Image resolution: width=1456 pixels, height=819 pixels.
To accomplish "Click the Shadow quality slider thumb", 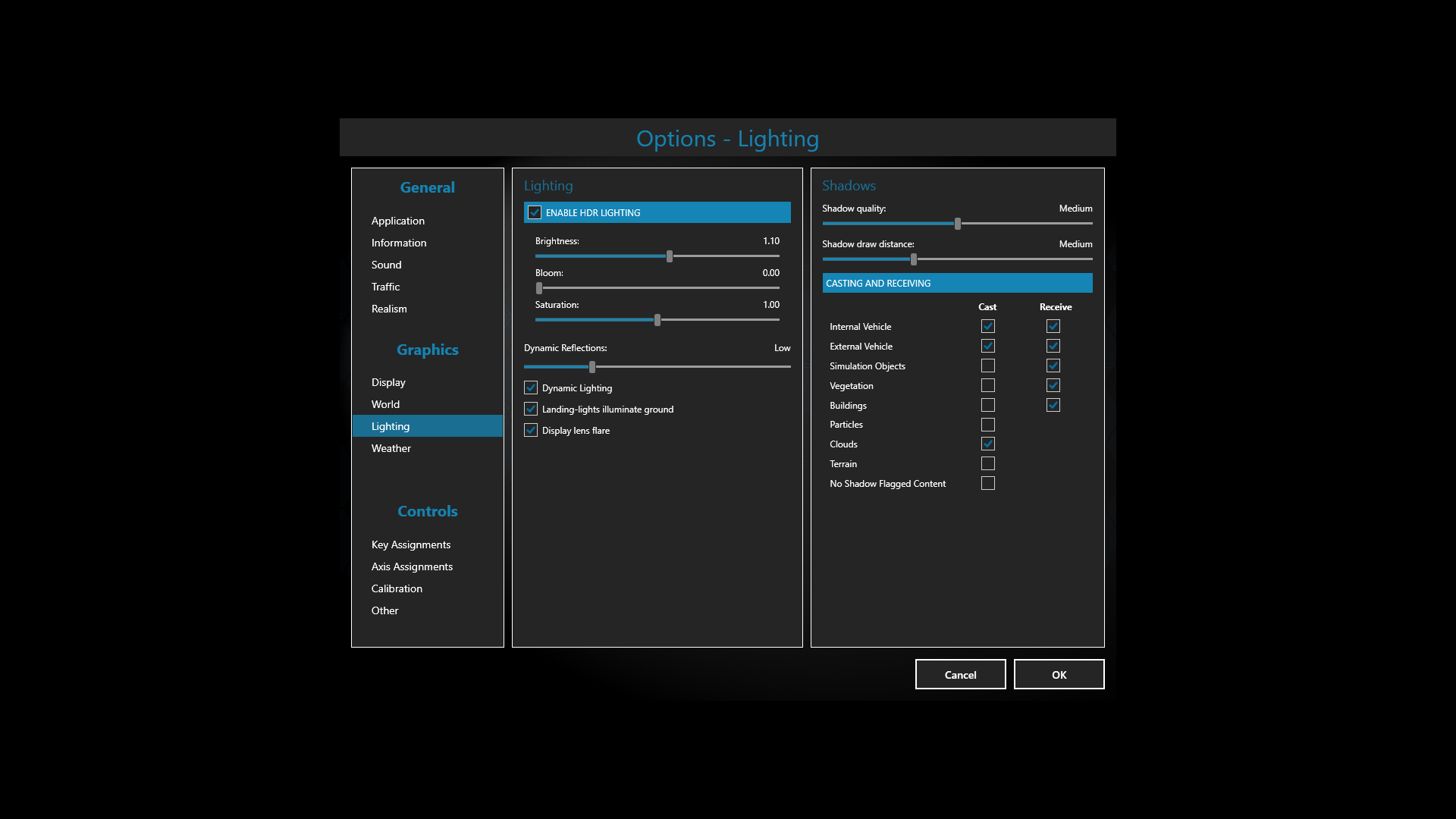I will (x=958, y=224).
